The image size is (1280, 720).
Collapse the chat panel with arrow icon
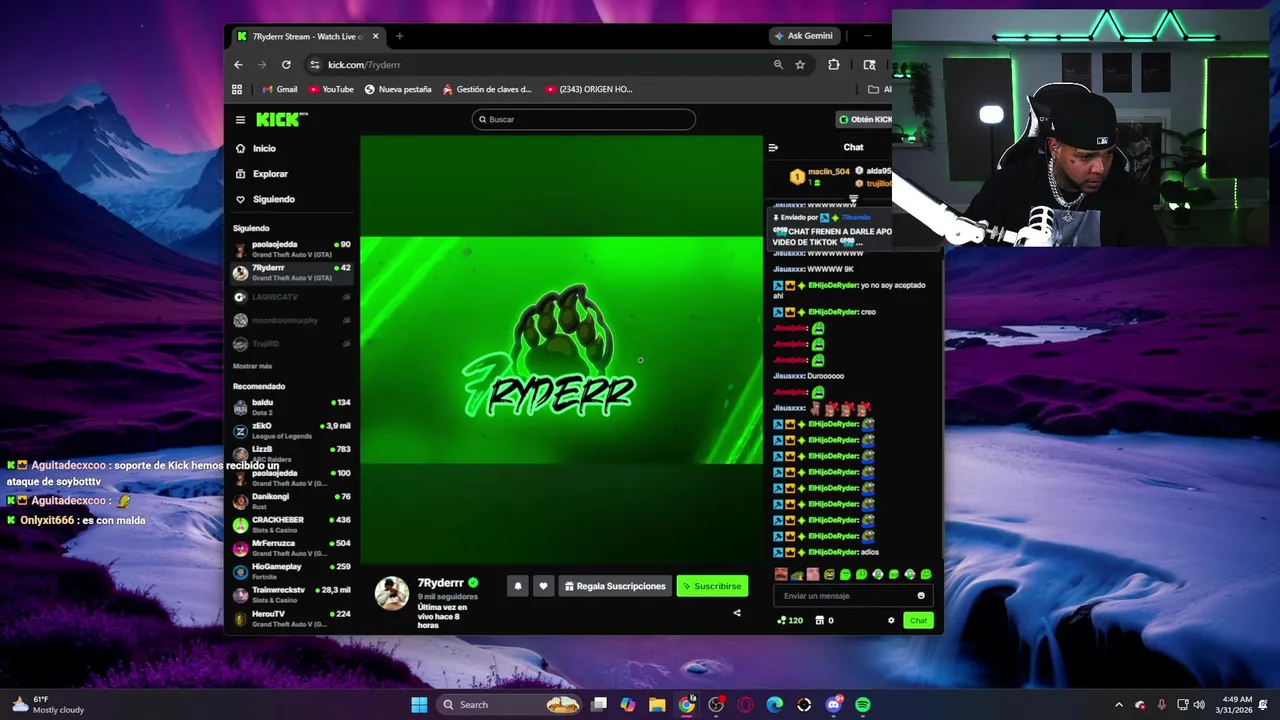pyautogui.click(x=772, y=147)
